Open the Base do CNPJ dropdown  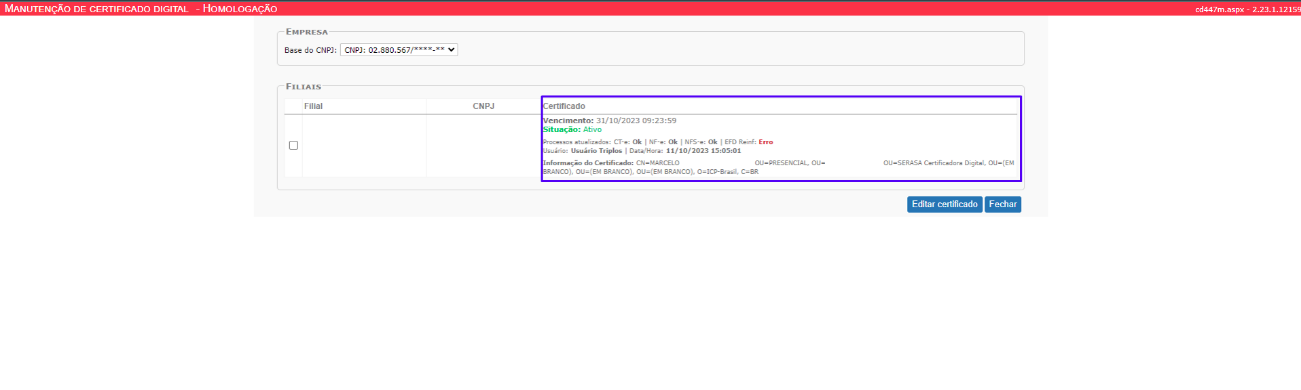coord(399,49)
